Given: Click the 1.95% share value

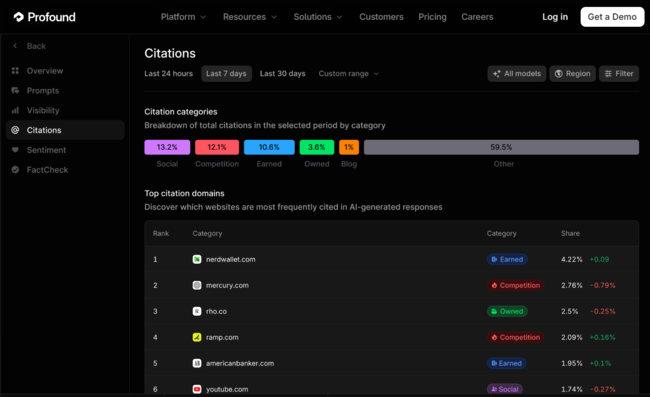Looking at the screenshot, I should pyautogui.click(x=572, y=363).
